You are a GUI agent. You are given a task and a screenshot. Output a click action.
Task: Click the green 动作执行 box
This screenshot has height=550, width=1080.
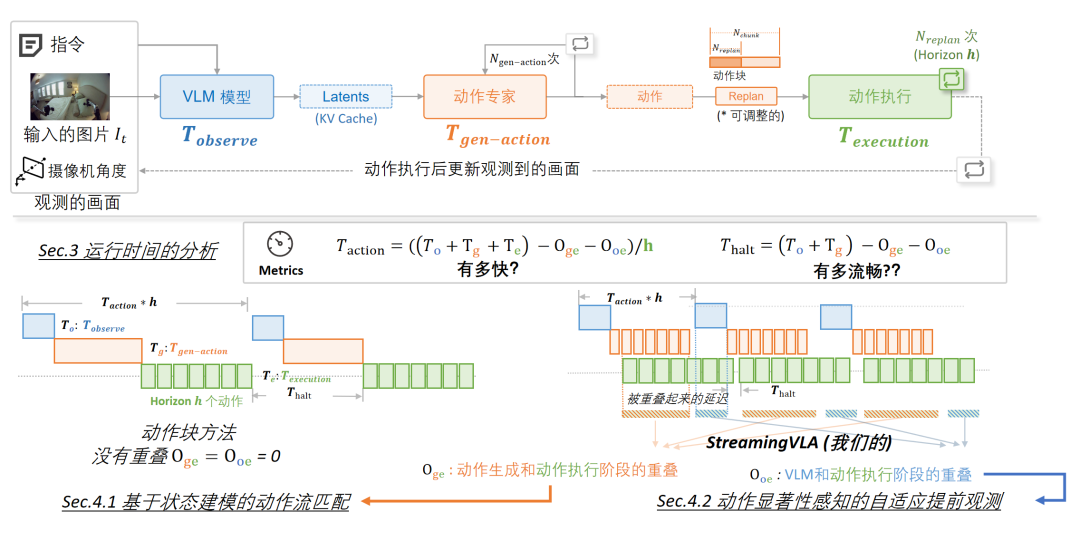coord(880,97)
